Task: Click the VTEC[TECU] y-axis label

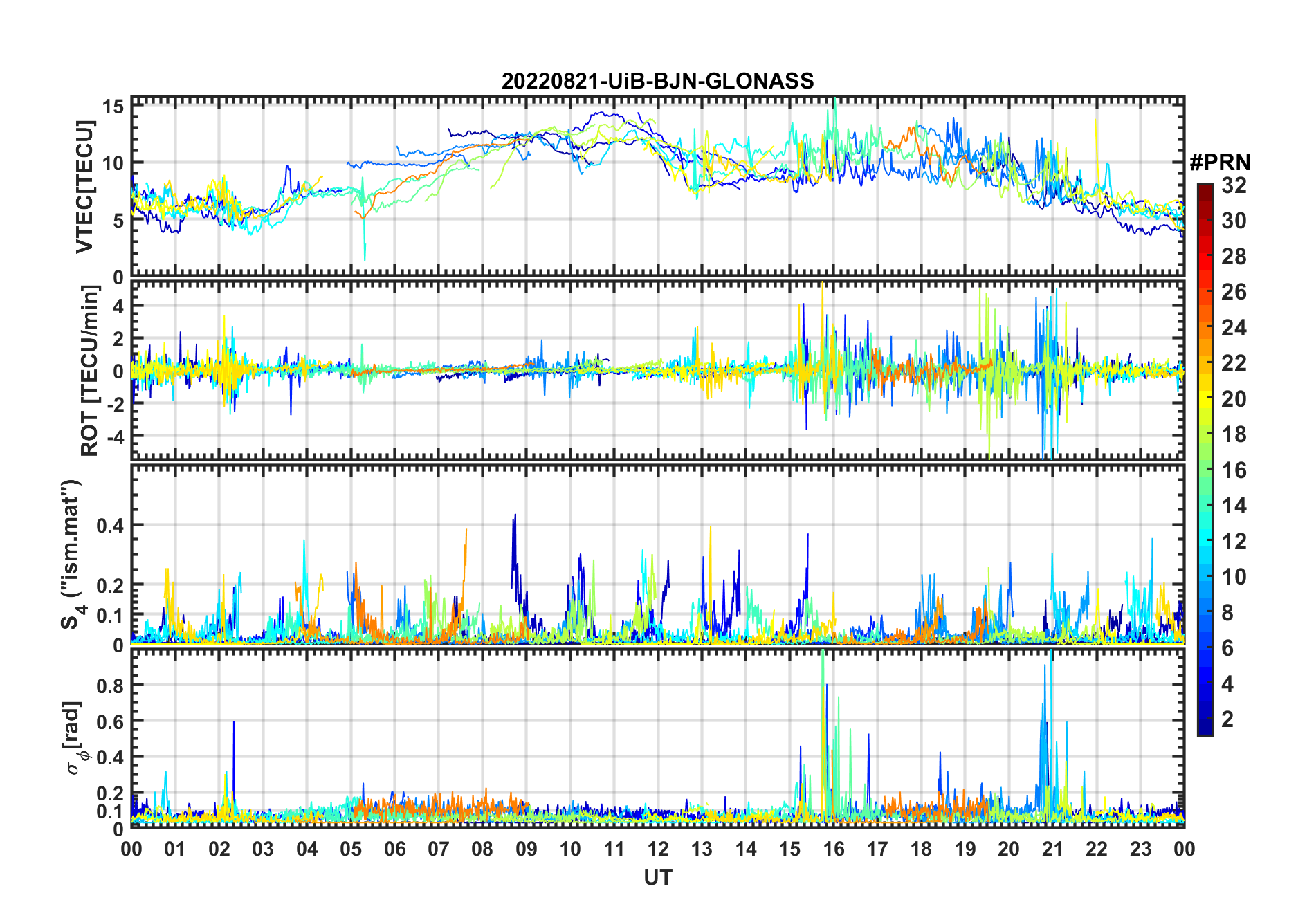Action: point(84,187)
